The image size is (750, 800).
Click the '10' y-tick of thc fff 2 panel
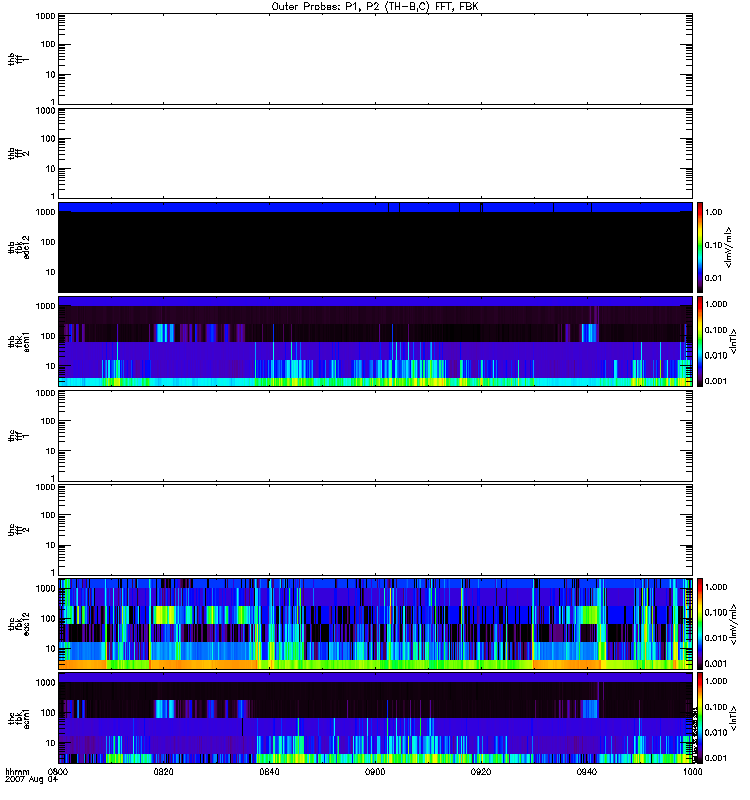pos(51,545)
